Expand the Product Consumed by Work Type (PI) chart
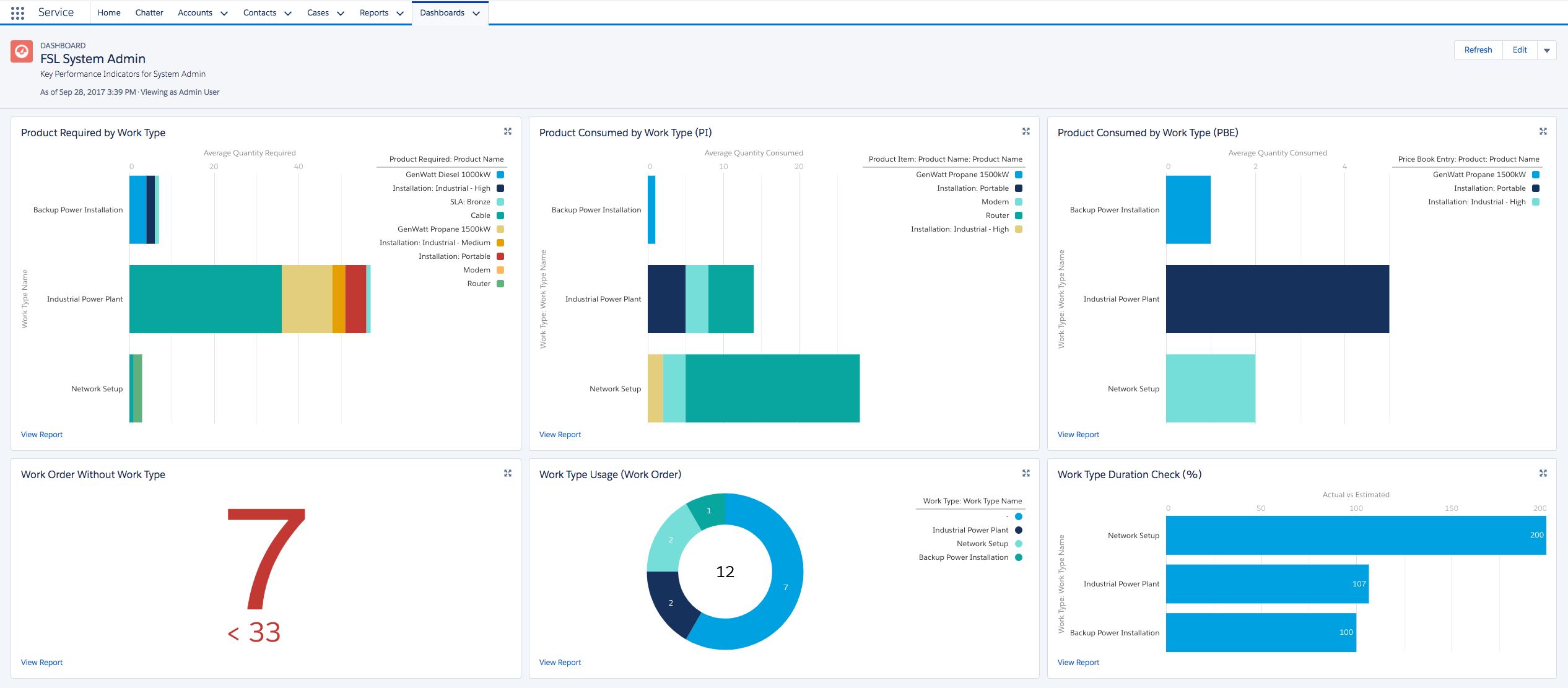1568x688 pixels. (x=1026, y=131)
